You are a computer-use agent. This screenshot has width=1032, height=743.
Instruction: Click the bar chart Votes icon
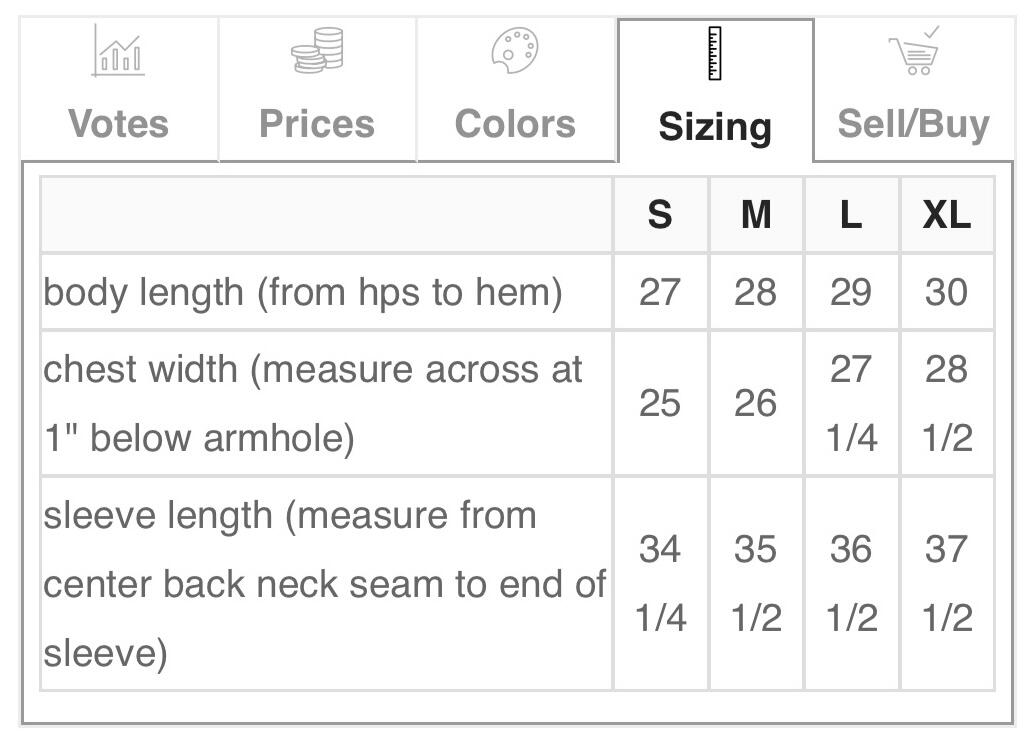pyautogui.click(x=119, y=52)
